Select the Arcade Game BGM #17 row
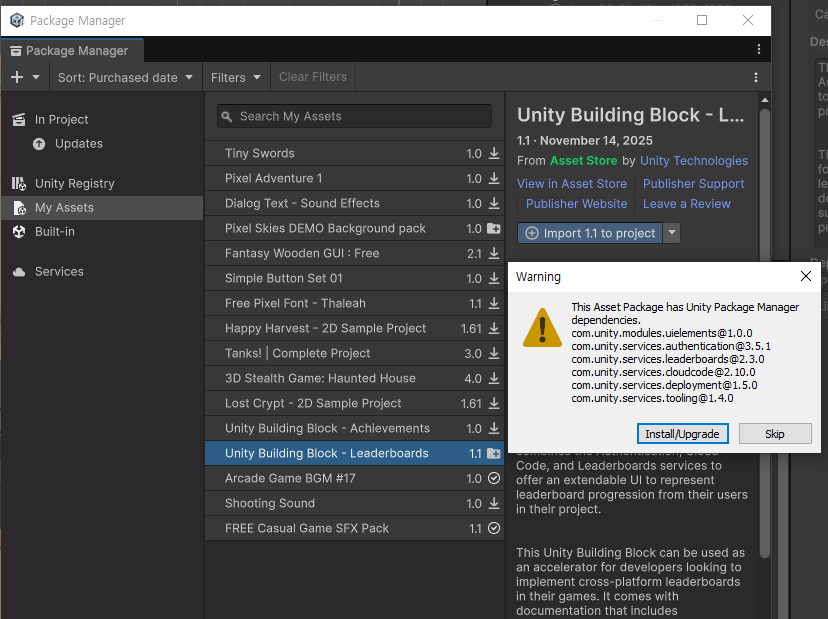 [x=354, y=478]
